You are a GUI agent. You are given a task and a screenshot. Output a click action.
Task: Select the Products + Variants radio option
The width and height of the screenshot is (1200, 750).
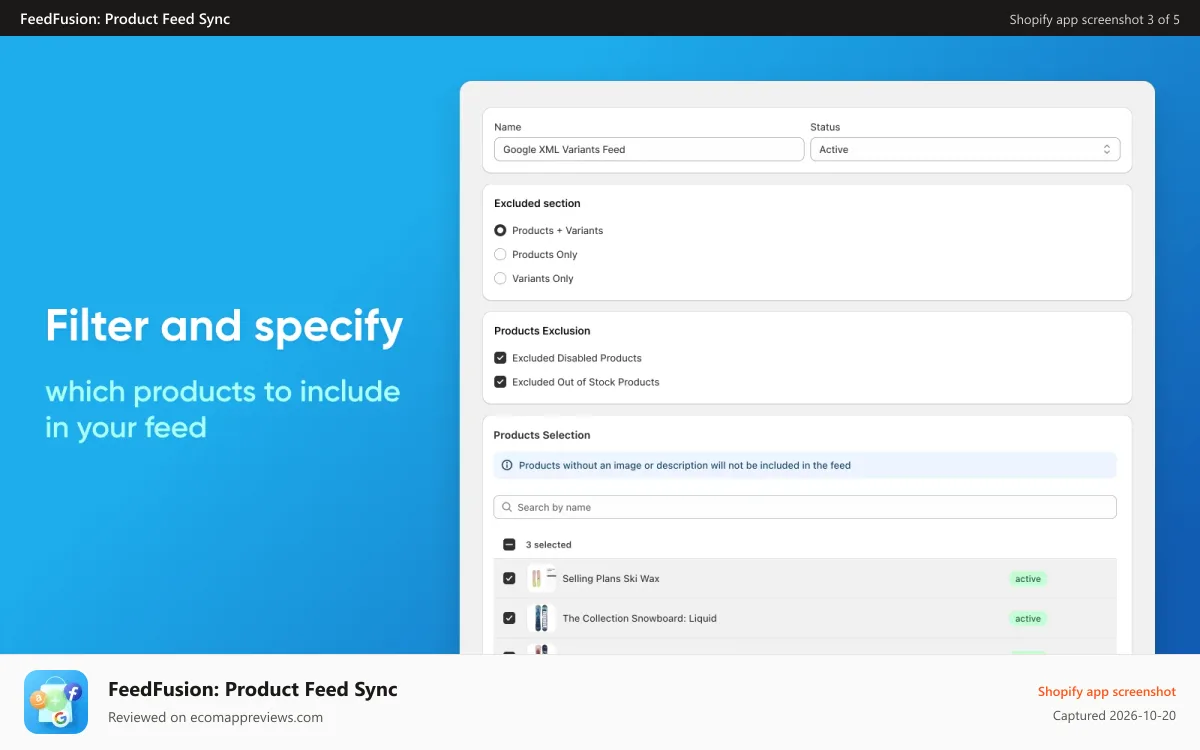500,230
